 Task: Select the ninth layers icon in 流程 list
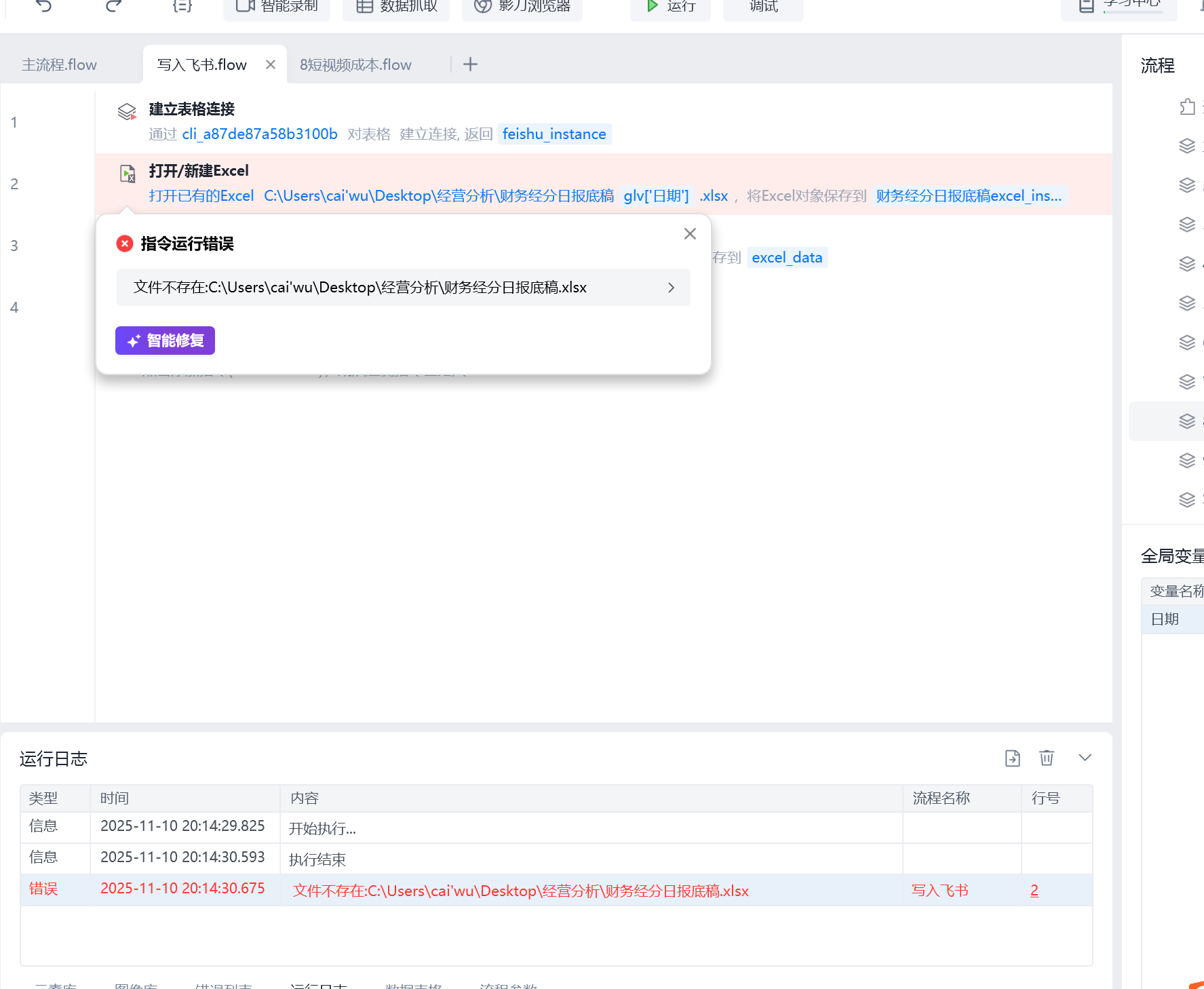(x=1186, y=461)
